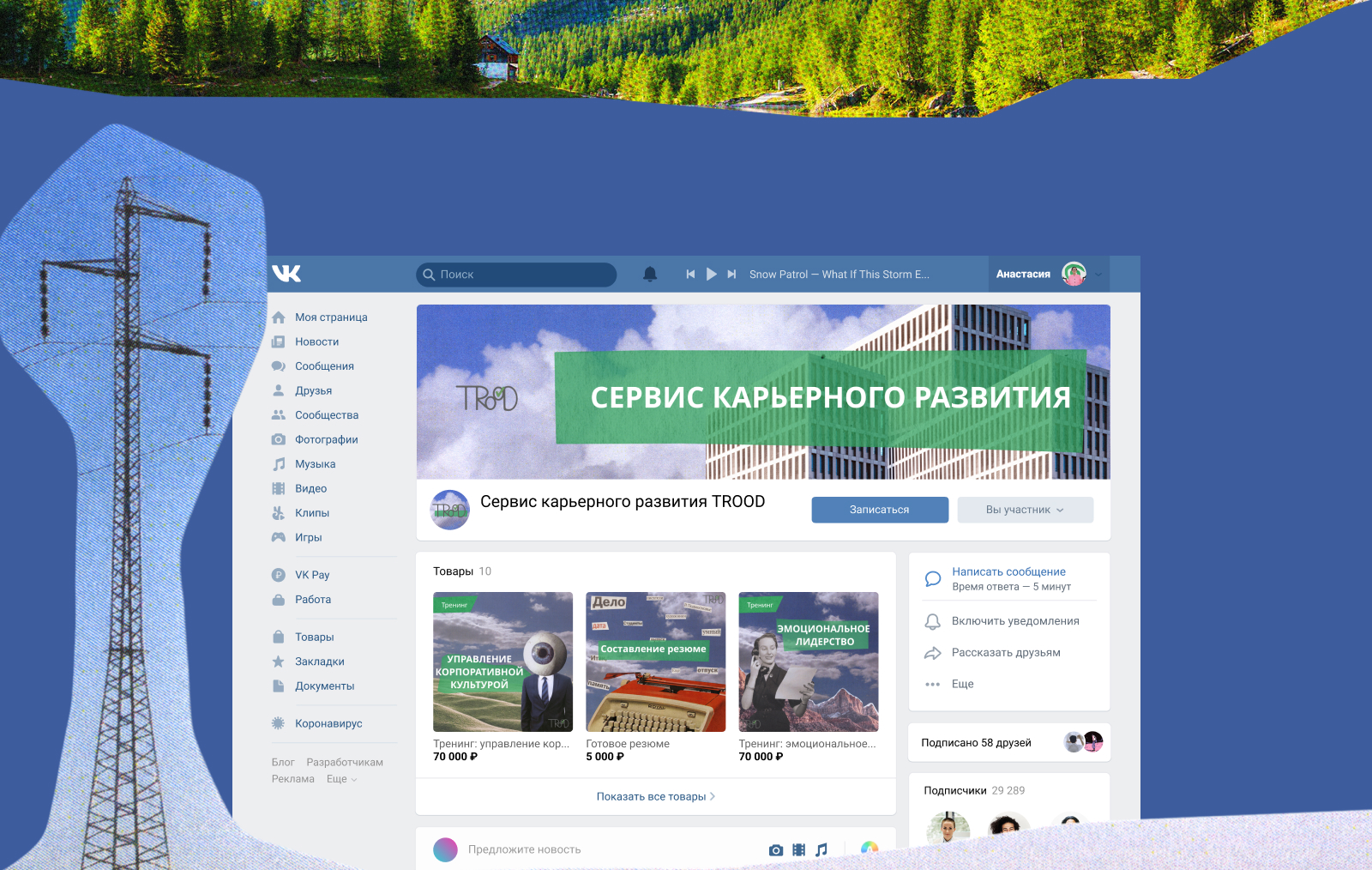Open Написать сообщение to message the community

click(x=1008, y=571)
